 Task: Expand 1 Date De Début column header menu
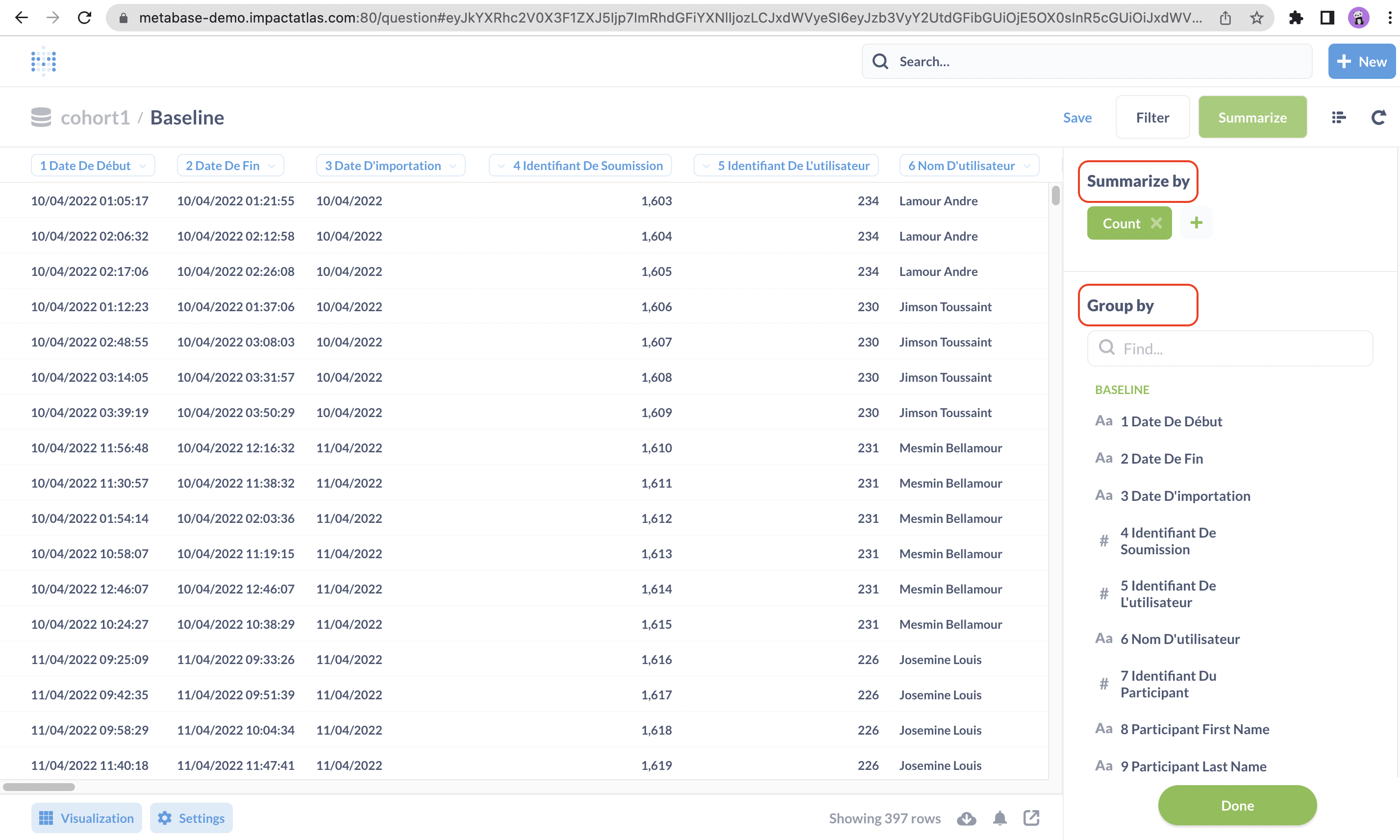click(93, 166)
